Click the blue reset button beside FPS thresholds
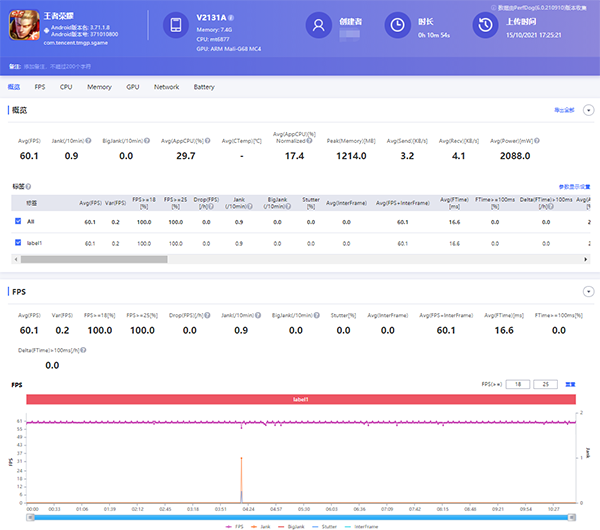Image resolution: width=600 pixels, height=530 pixels. click(571, 383)
